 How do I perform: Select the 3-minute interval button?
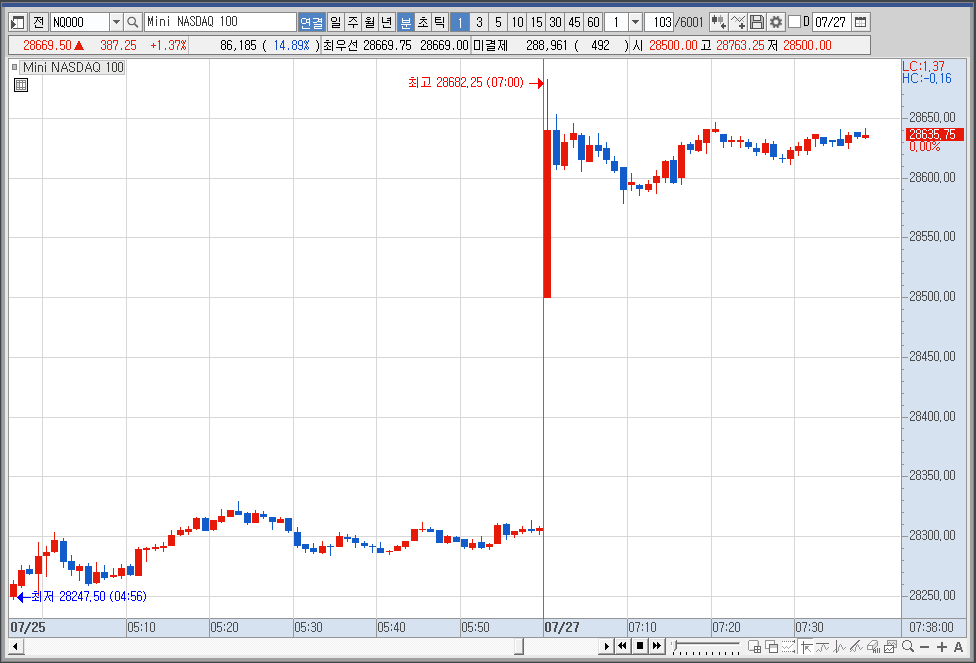(x=479, y=22)
